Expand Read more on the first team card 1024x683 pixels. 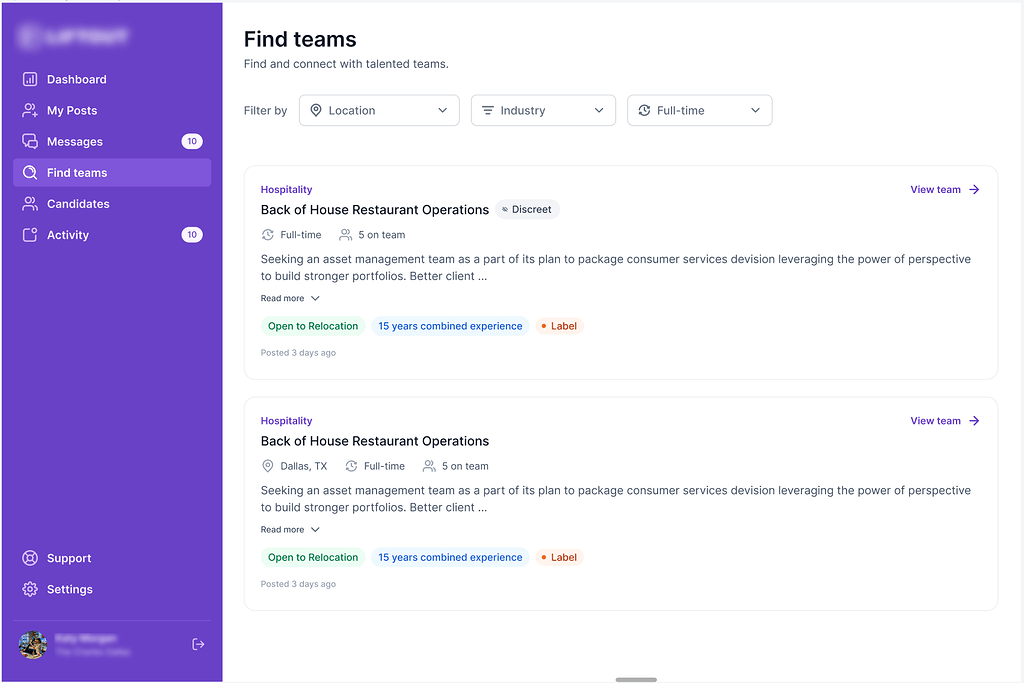pyautogui.click(x=289, y=298)
